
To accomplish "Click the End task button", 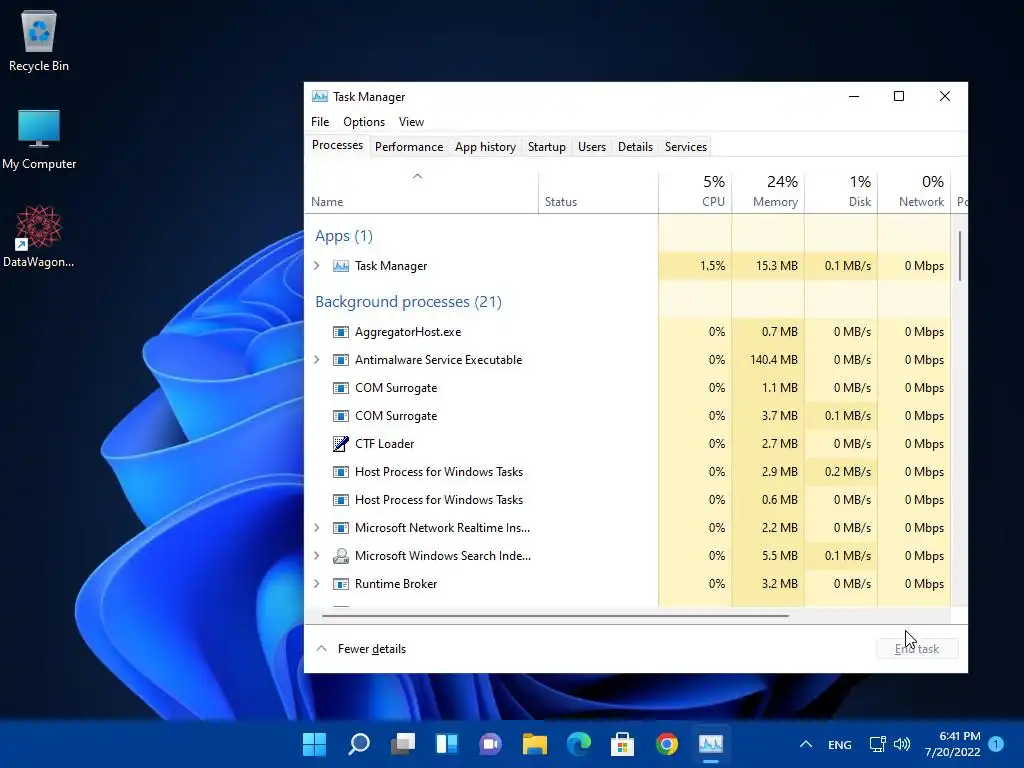I will pos(917,649).
